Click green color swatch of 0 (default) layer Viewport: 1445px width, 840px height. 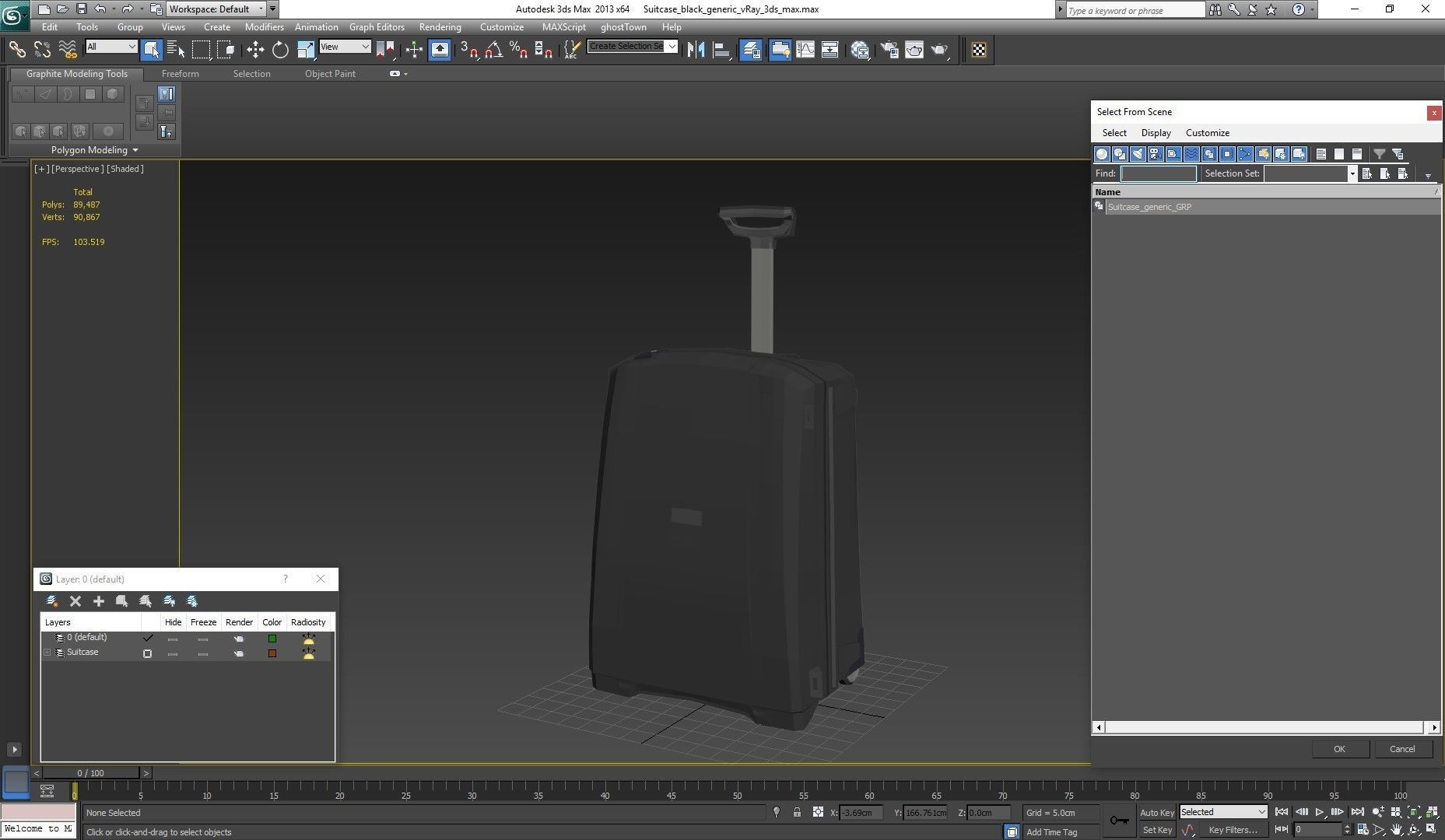(x=272, y=639)
